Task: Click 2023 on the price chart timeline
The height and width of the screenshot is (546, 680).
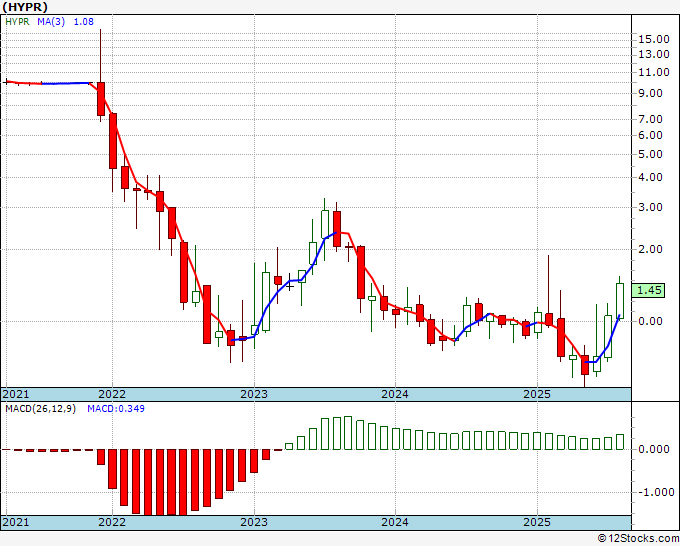Action: (254, 394)
